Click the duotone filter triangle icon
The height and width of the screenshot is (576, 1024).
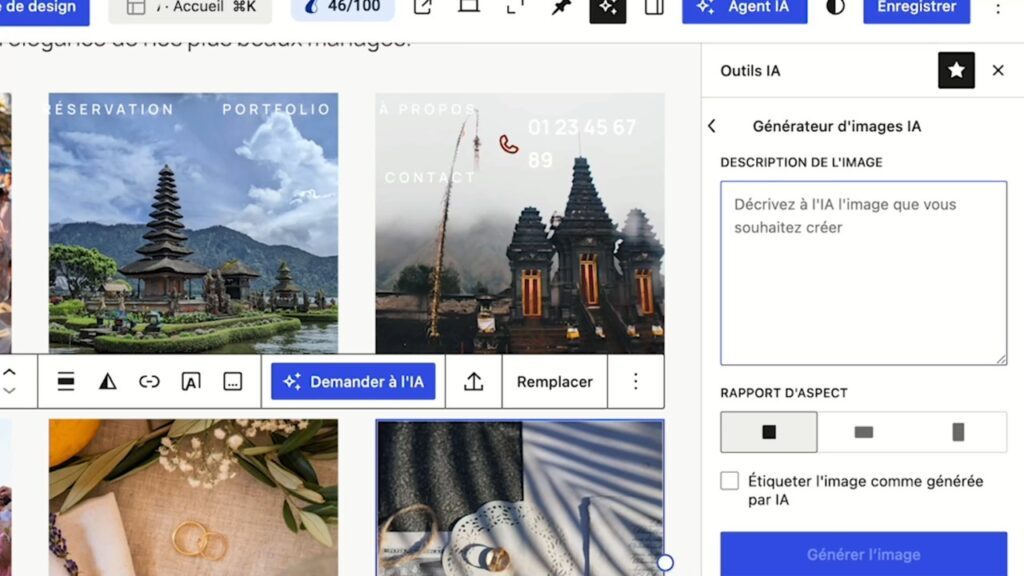click(x=108, y=381)
